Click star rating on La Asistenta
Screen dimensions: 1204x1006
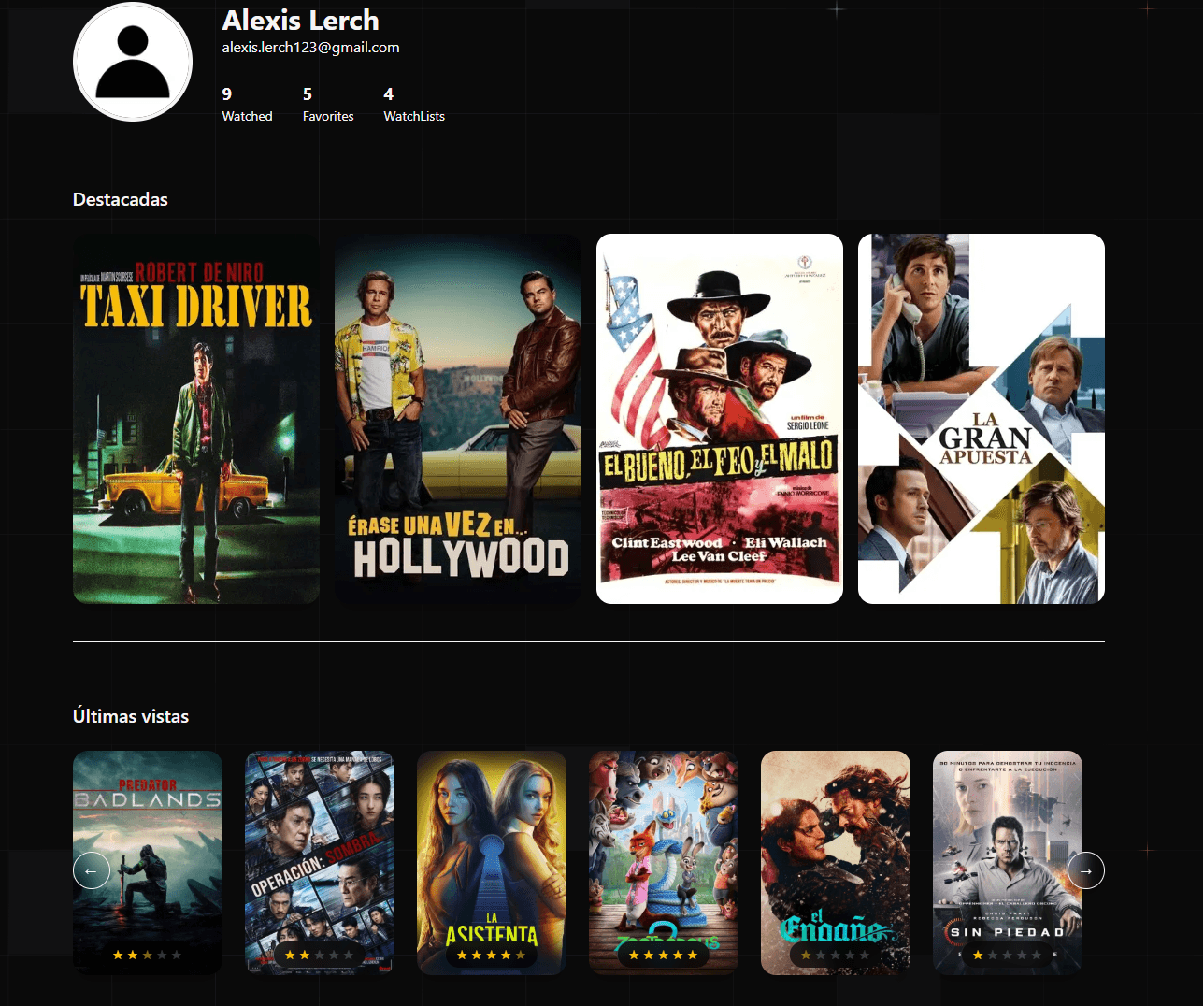492,955
